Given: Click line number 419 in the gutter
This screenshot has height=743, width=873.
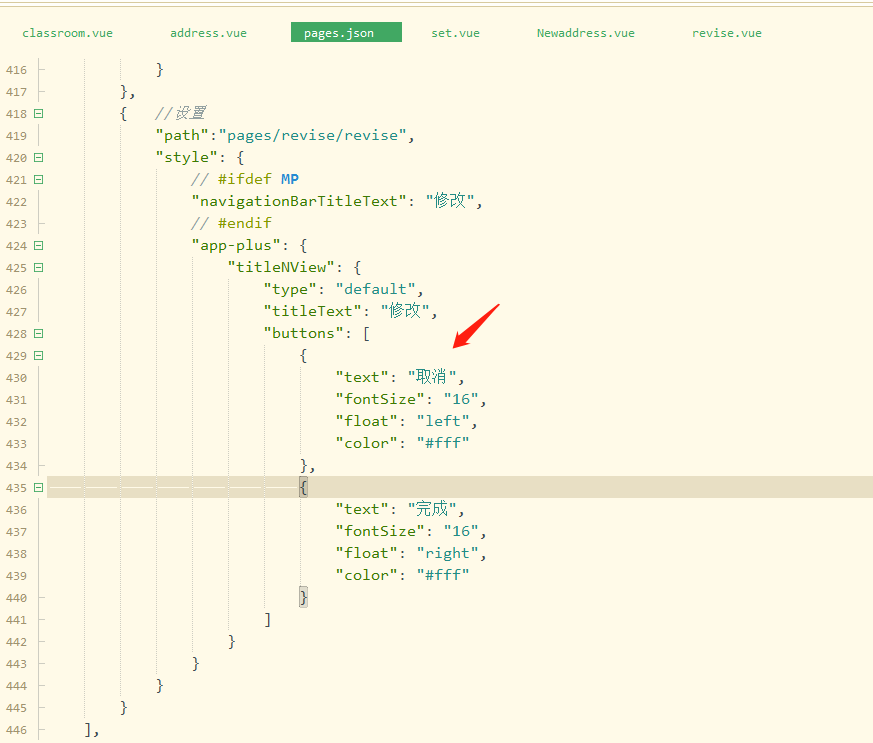Looking at the screenshot, I should click(16, 136).
